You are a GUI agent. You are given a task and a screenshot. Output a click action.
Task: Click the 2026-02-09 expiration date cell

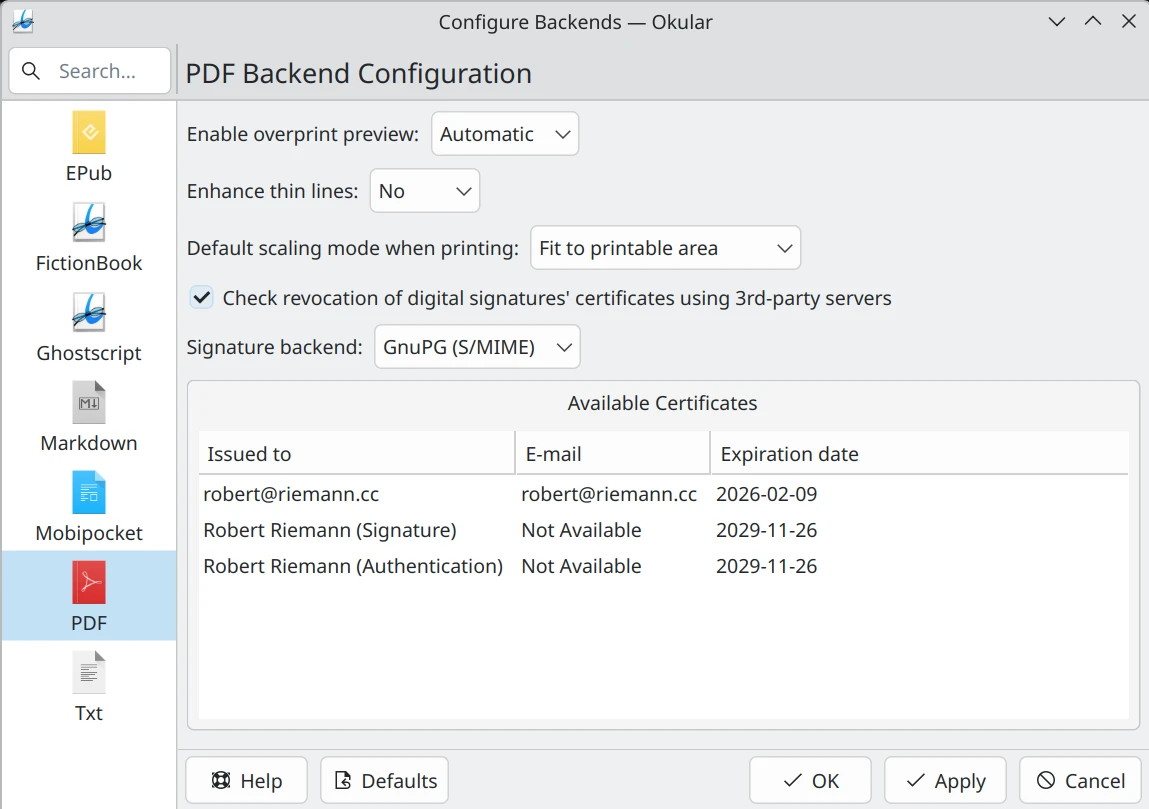click(x=766, y=494)
